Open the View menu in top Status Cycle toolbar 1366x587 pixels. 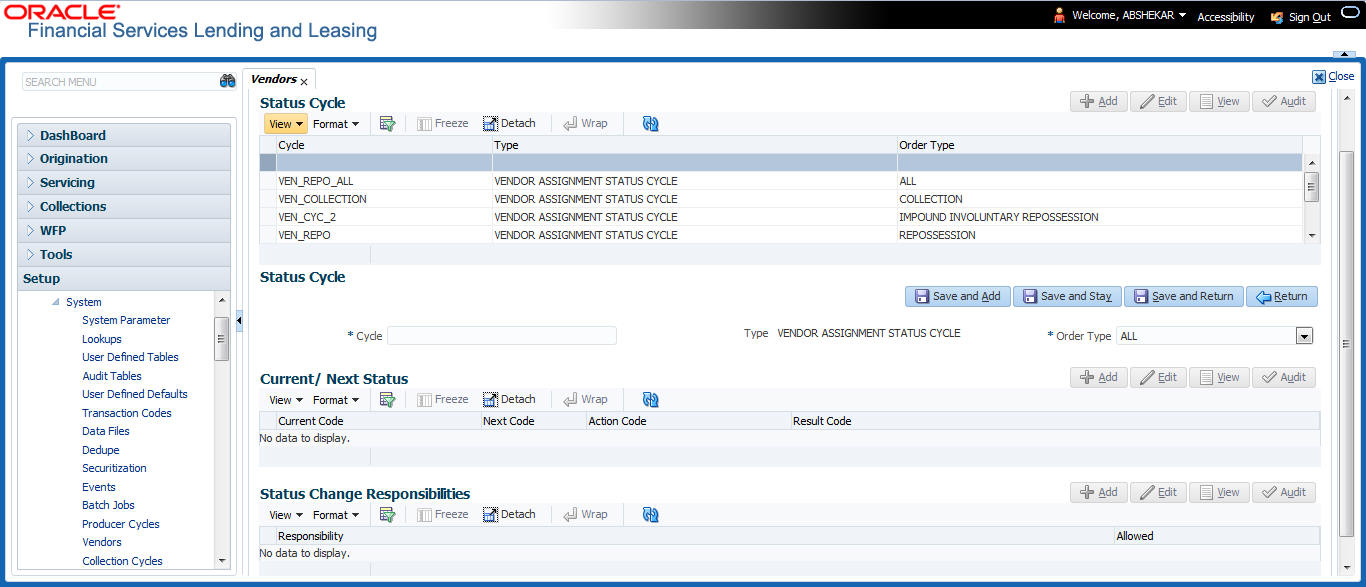(285, 124)
